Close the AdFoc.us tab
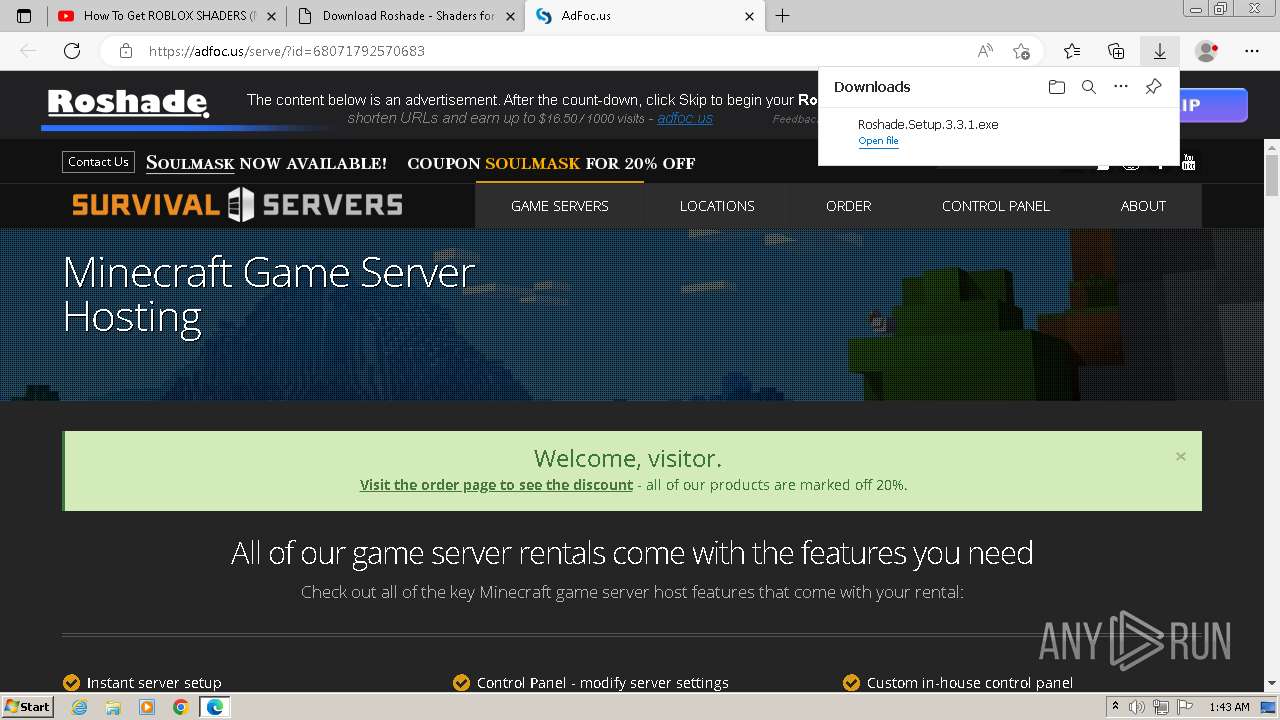 750,16
